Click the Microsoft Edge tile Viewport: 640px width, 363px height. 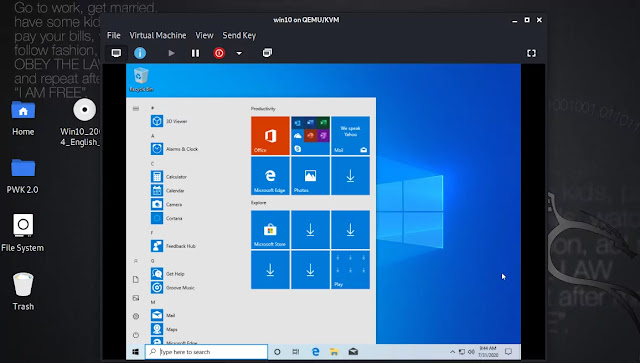[270, 176]
